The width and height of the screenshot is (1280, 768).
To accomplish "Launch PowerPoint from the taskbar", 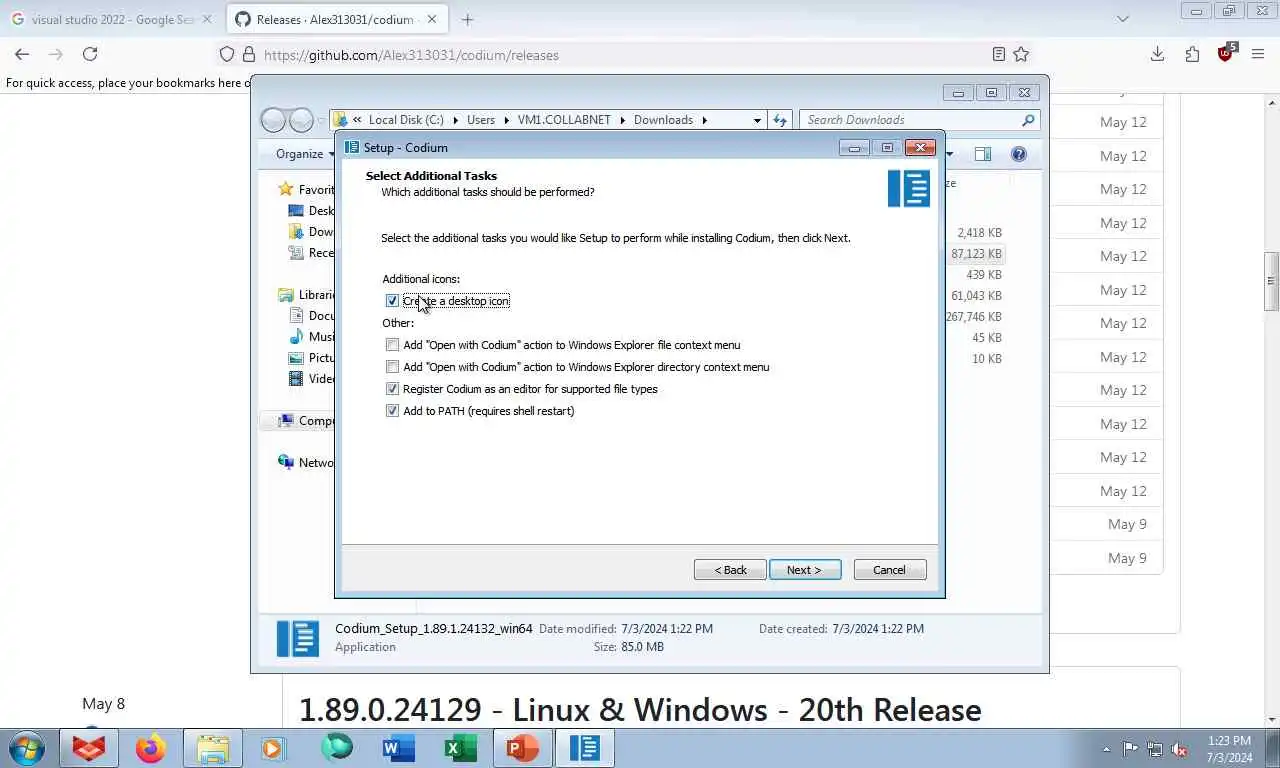I will tap(523, 748).
